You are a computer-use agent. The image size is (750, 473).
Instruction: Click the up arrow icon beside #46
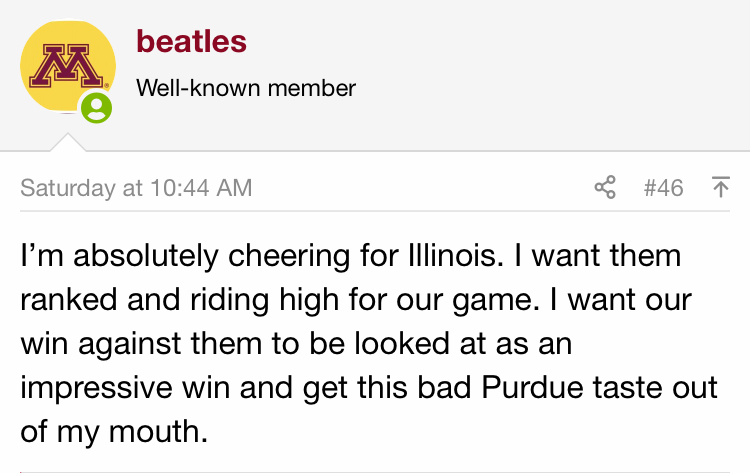pos(719,187)
